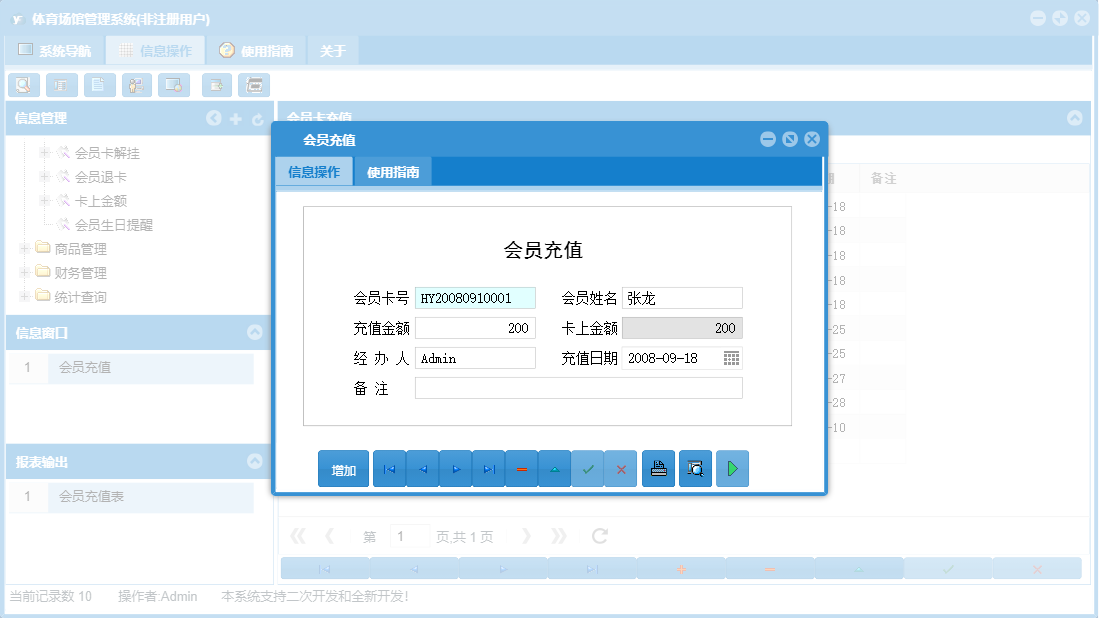Refresh the record list with refresh icon
Screen dimensions: 1099x618
tap(599, 535)
